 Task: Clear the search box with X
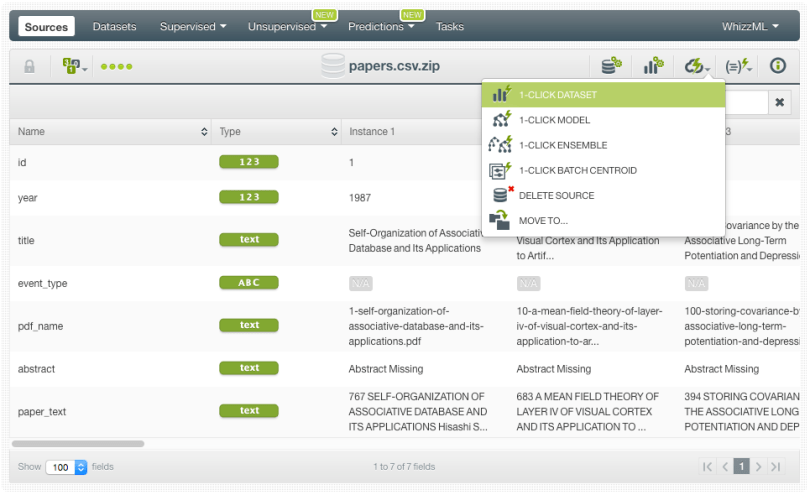780,102
